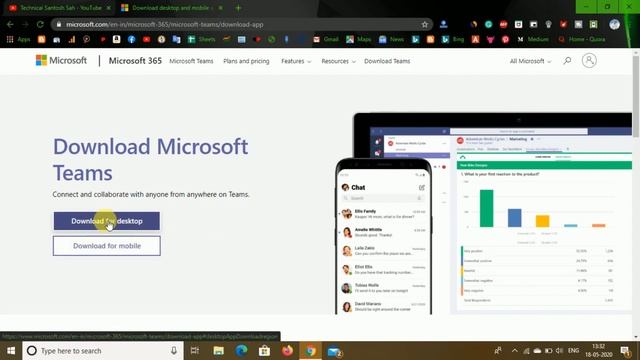Open the Apps bookmark shortcut

tap(19, 39)
